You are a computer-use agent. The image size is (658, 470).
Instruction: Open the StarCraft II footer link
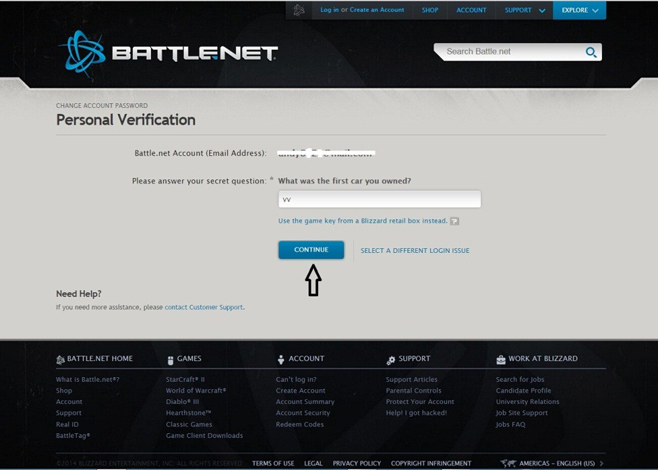pyautogui.click(x=185, y=379)
